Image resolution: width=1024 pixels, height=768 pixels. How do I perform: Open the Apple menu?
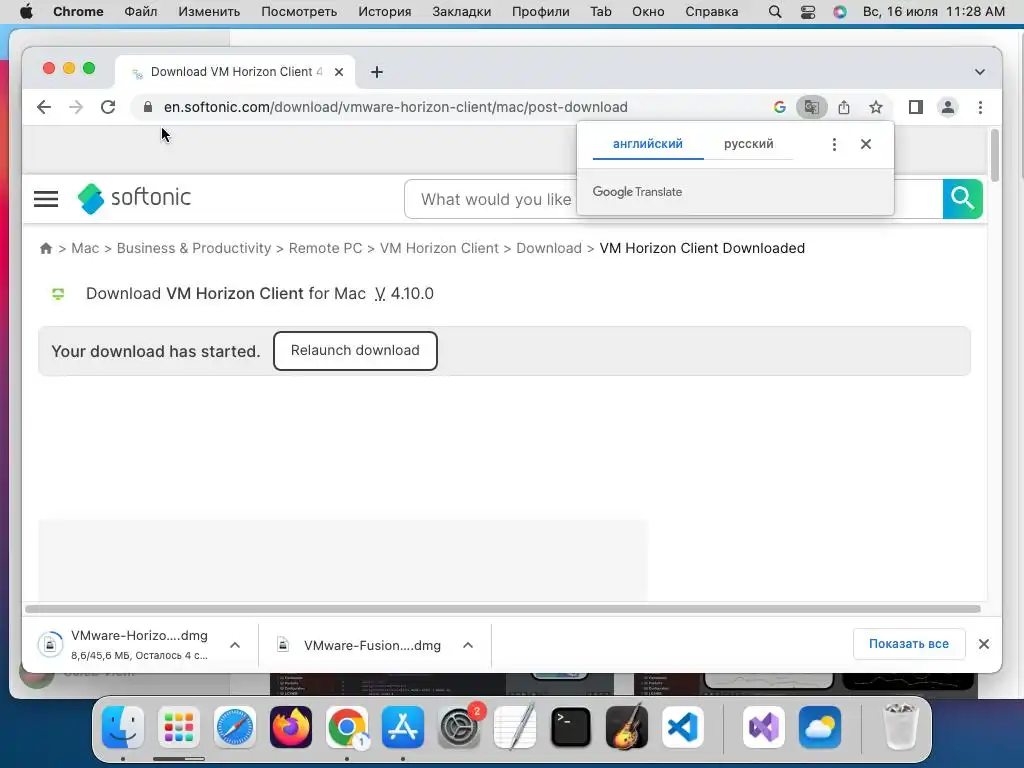pos(26,12)
